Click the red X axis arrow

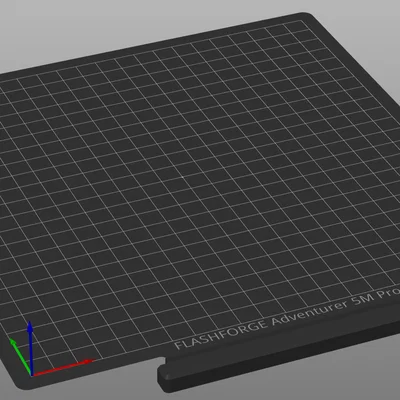[63, 367]
